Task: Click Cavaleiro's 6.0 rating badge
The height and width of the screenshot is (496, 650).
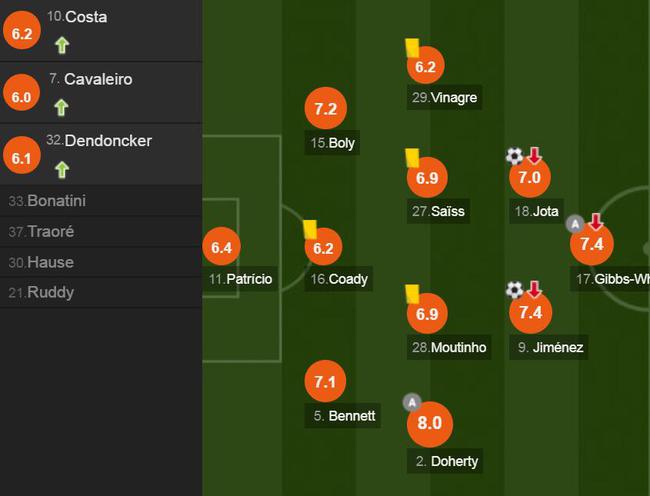Action: point(21,93)
